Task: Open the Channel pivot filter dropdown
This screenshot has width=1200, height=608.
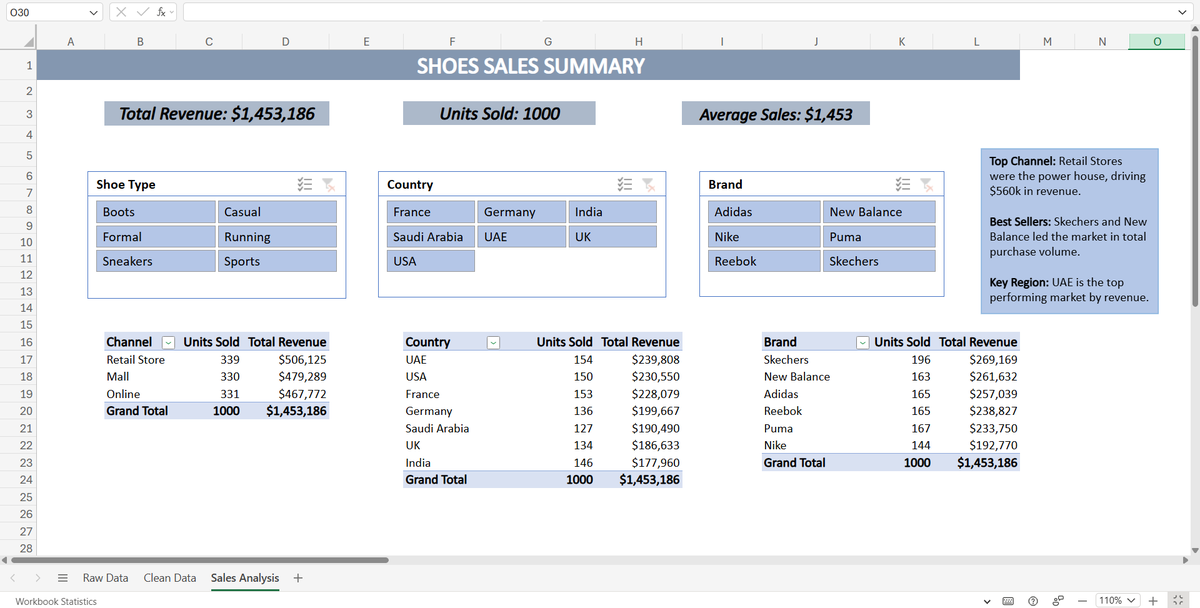Action: click(167, 342)
